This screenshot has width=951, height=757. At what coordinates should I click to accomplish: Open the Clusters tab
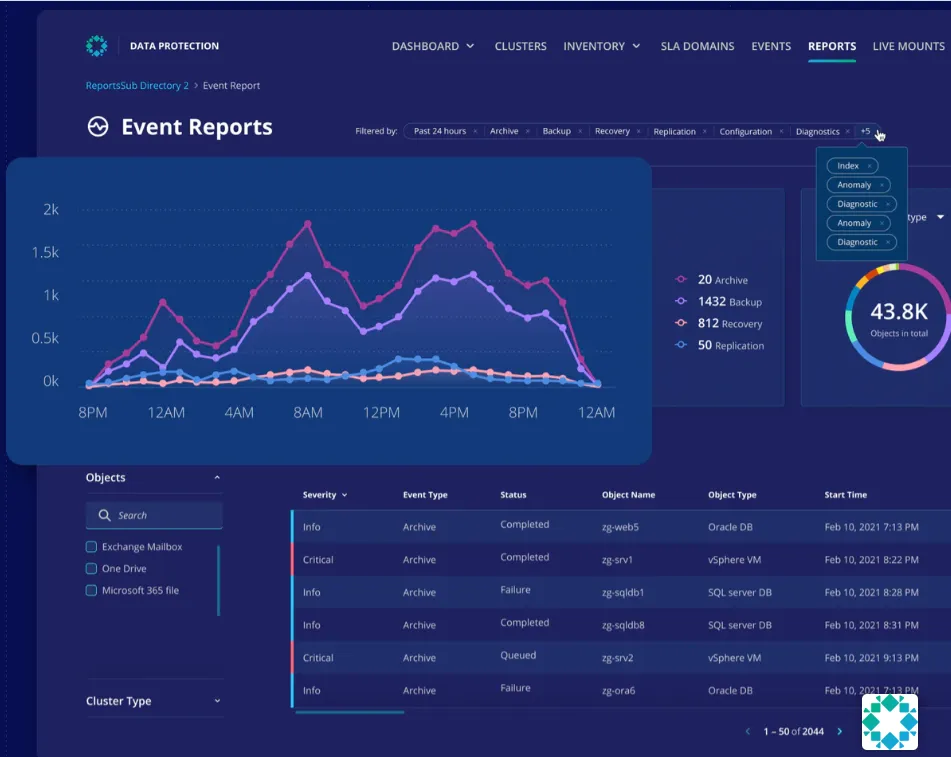(x=520, y=46)
